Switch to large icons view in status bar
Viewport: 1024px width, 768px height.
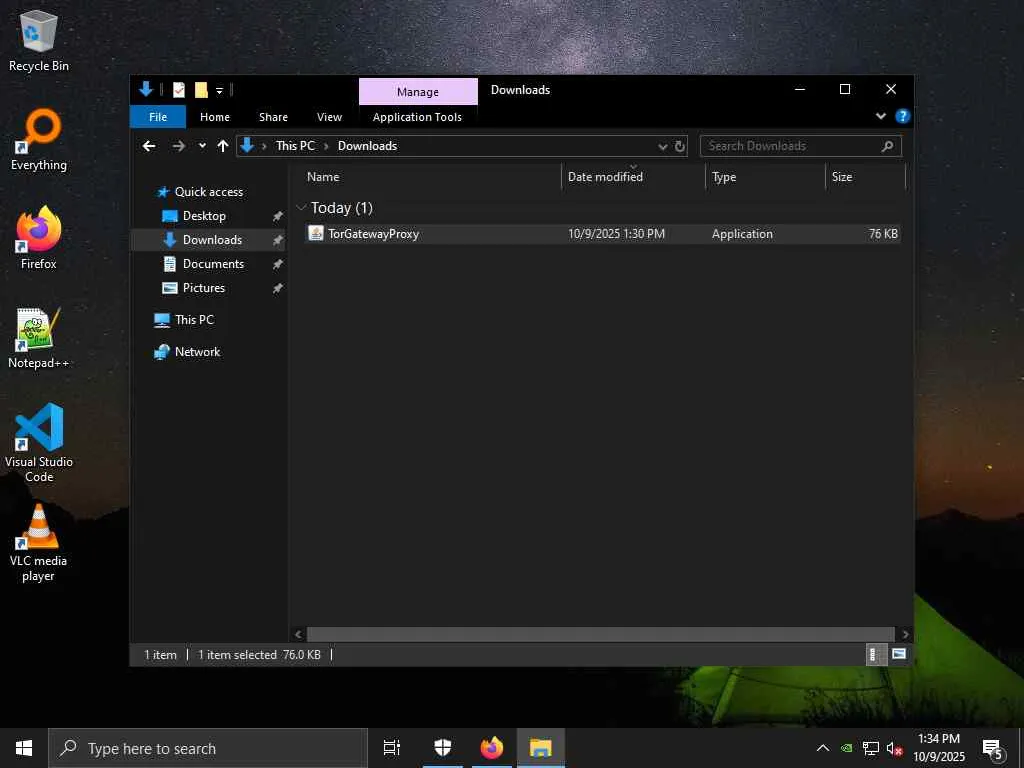click(x=899, y=654)
